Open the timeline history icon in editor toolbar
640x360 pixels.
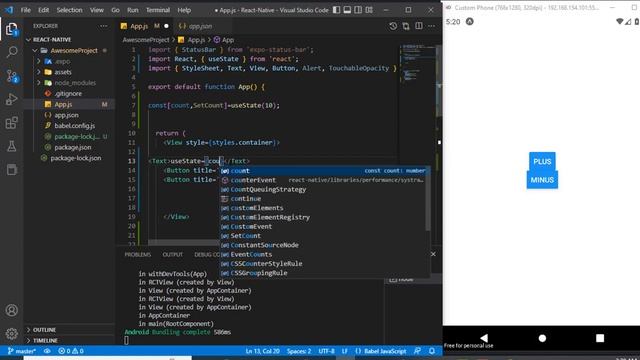[393, 26]
